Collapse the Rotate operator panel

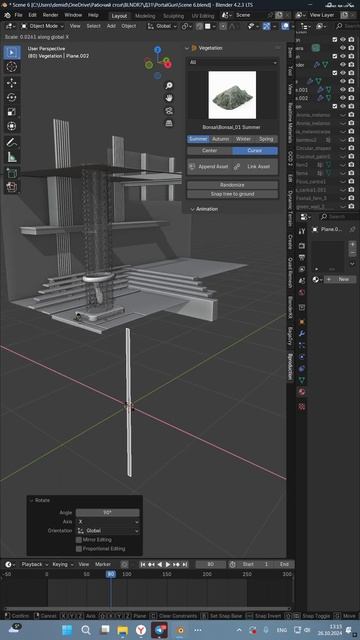31,500
